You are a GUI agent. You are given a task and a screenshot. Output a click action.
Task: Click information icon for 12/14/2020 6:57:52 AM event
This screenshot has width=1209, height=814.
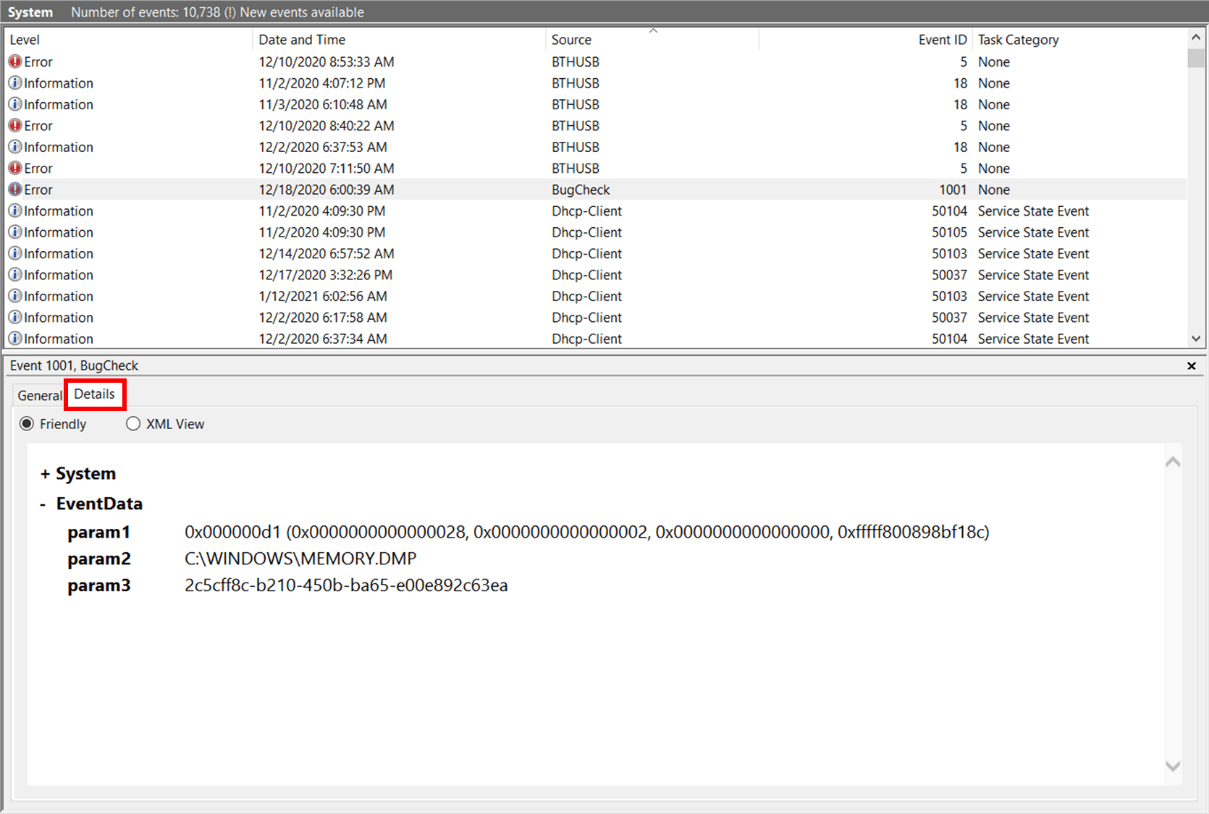[15, 254]
